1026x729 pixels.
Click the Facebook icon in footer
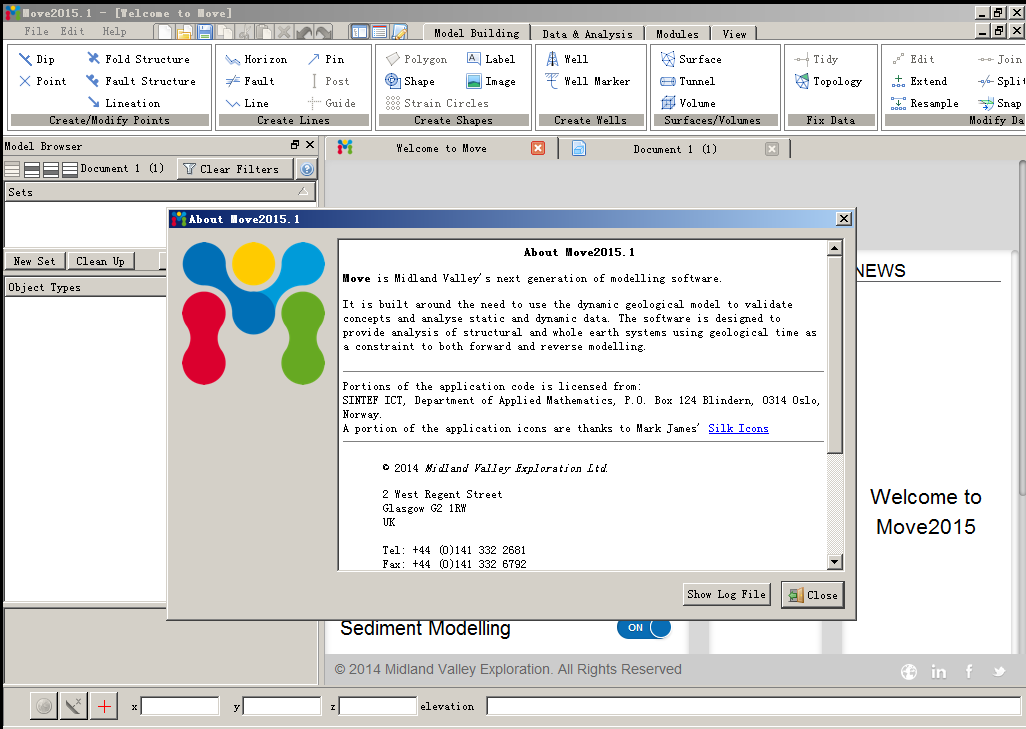tap(969, 672)
